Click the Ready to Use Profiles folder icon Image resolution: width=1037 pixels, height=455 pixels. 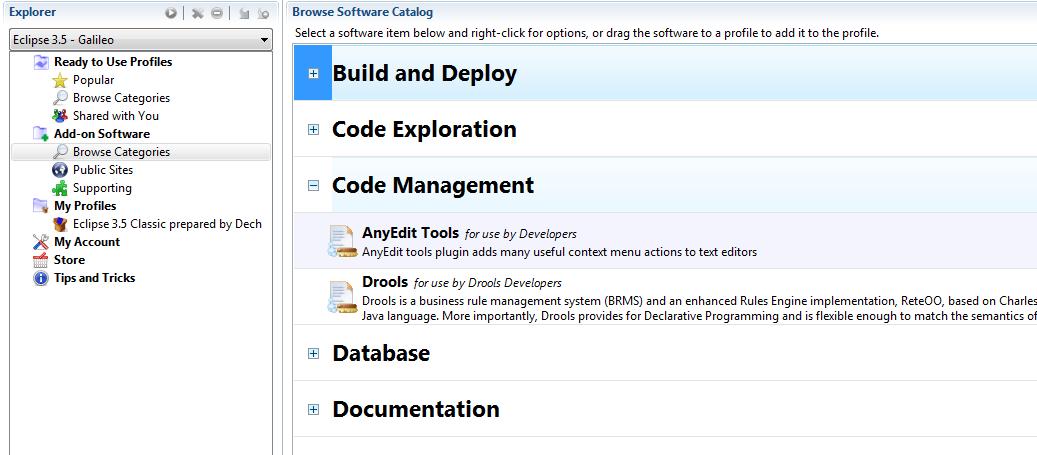41,62
